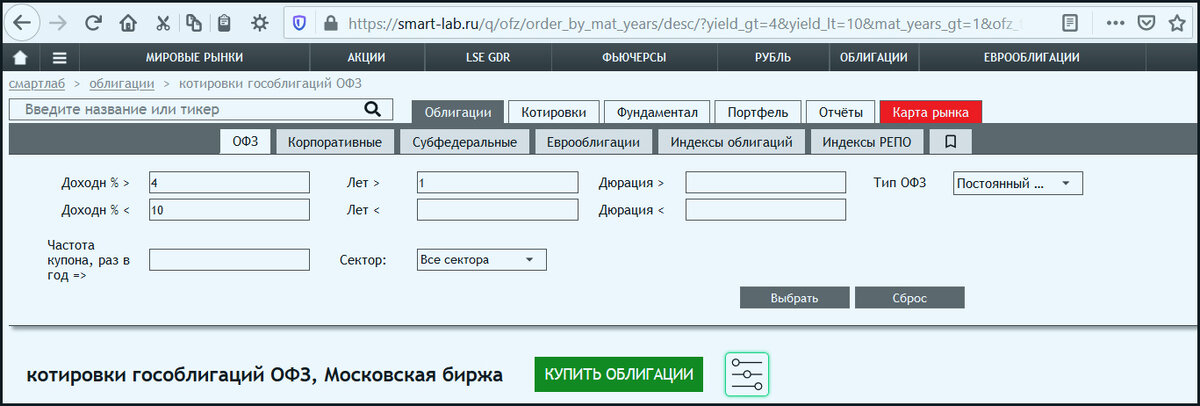
Task: Switch to the Портфель tab
Action: click(758, 113)
